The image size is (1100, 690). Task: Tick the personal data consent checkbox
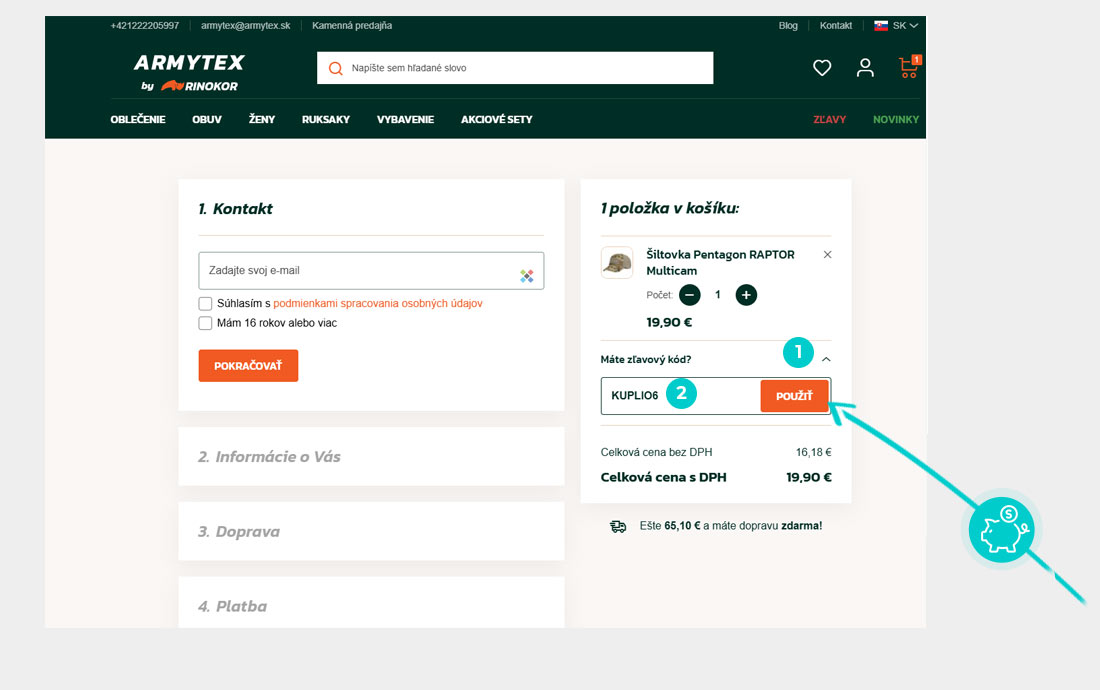(205, 304)
